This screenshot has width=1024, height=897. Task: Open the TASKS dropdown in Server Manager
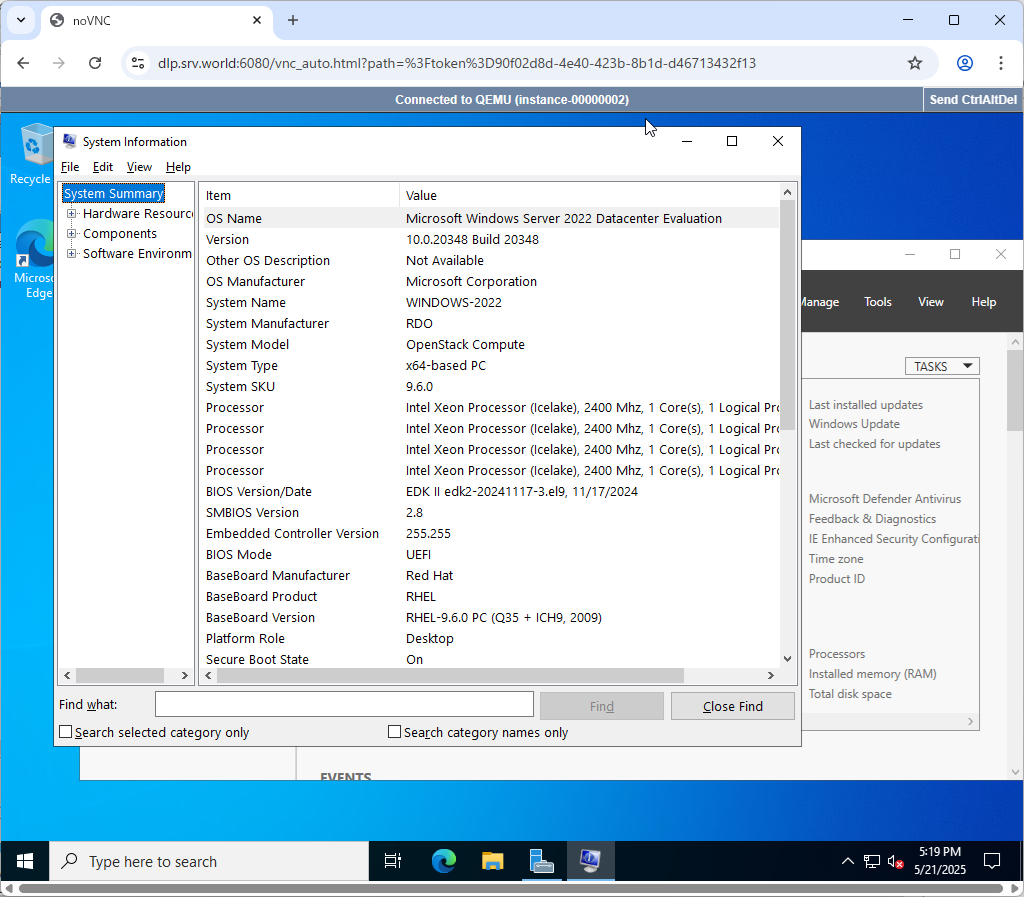coord(942,366)
